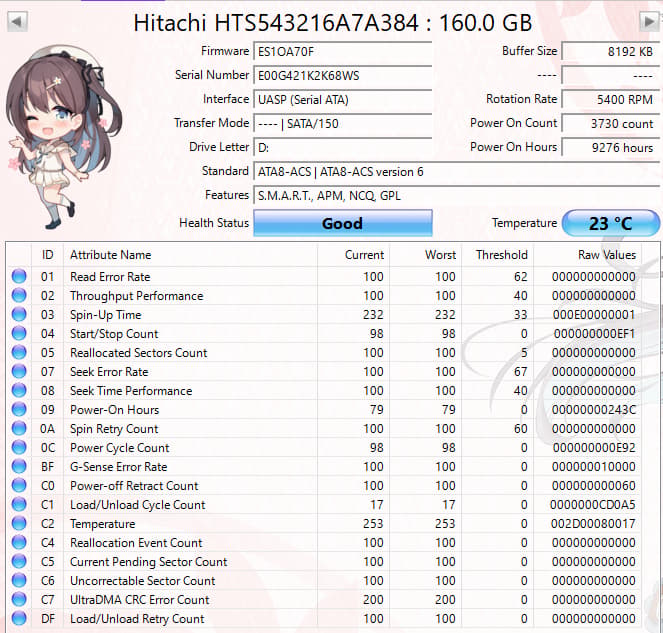Click the Current column header
This screenshot has width=663, height=633.
point(353,255)
